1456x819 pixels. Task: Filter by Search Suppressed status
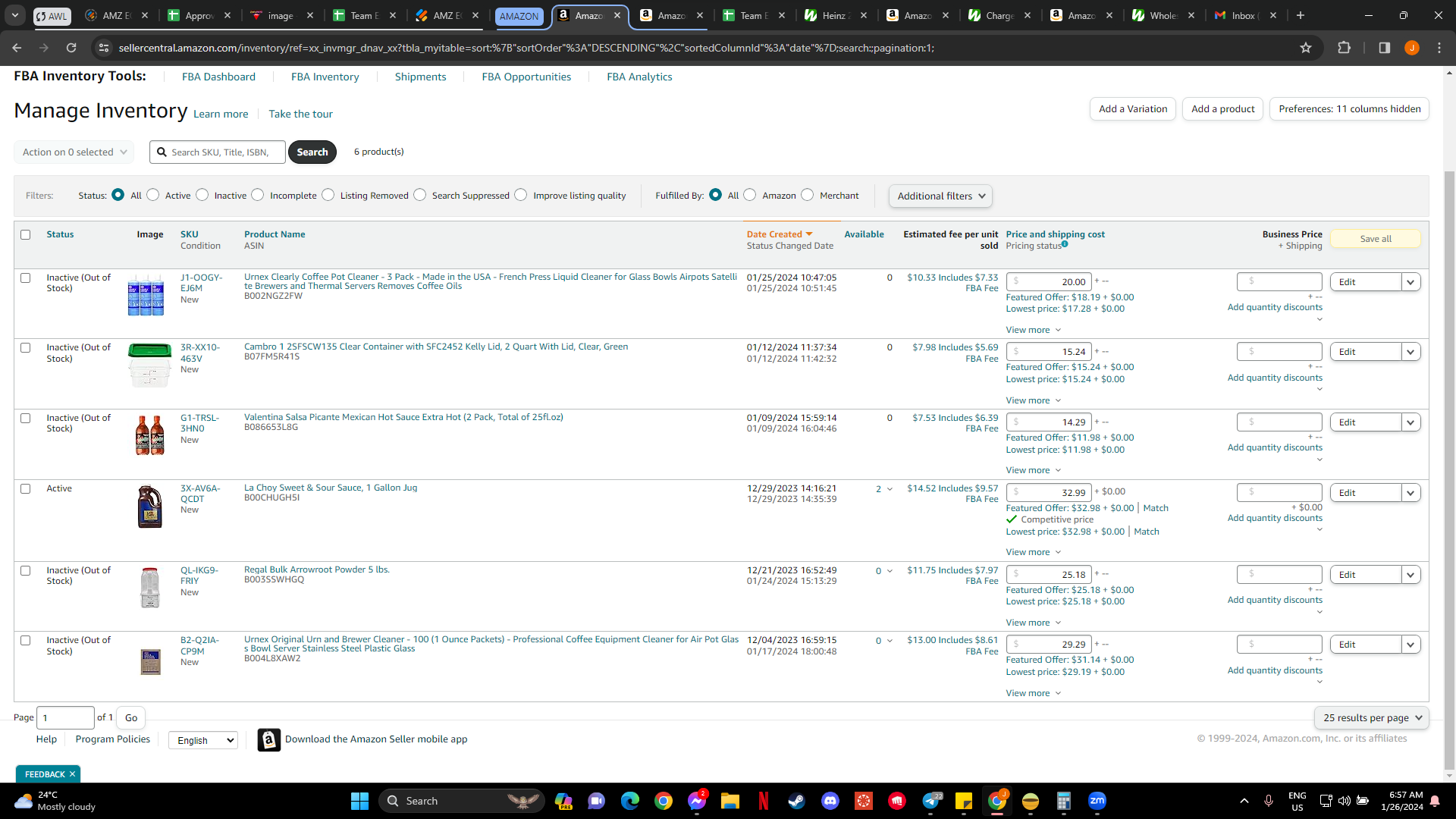click(x=420, y=195)
